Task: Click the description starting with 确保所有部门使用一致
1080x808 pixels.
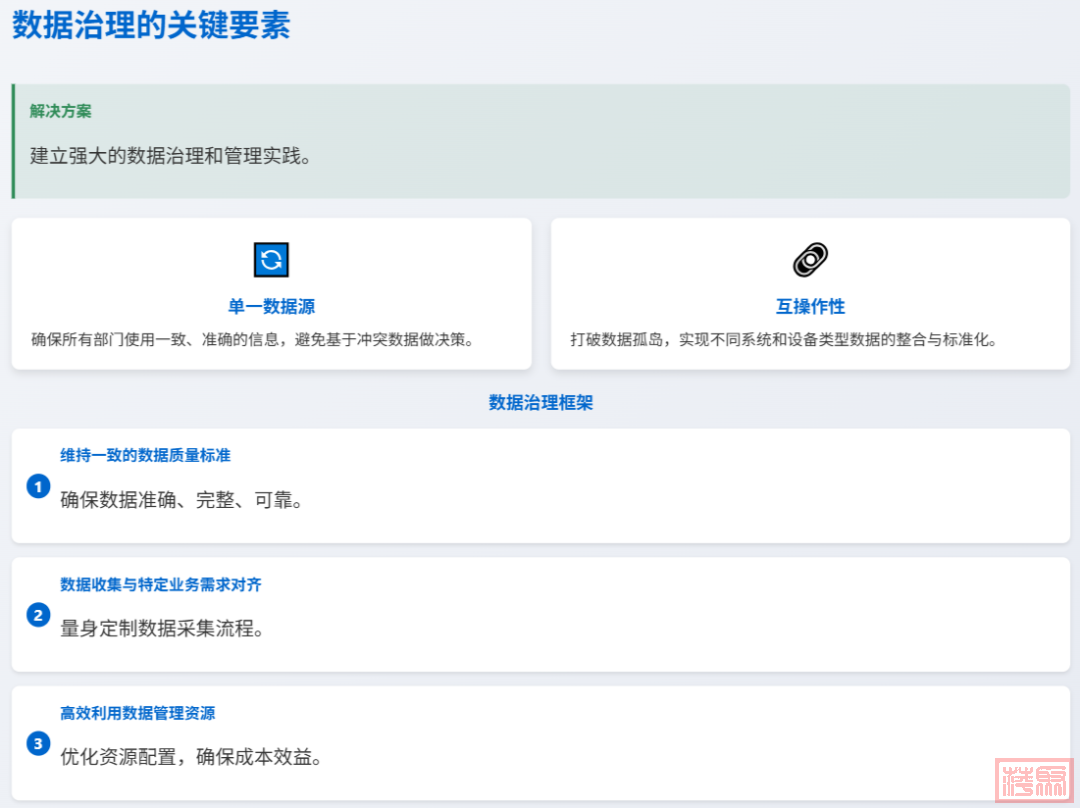Action: coord(252,339)
